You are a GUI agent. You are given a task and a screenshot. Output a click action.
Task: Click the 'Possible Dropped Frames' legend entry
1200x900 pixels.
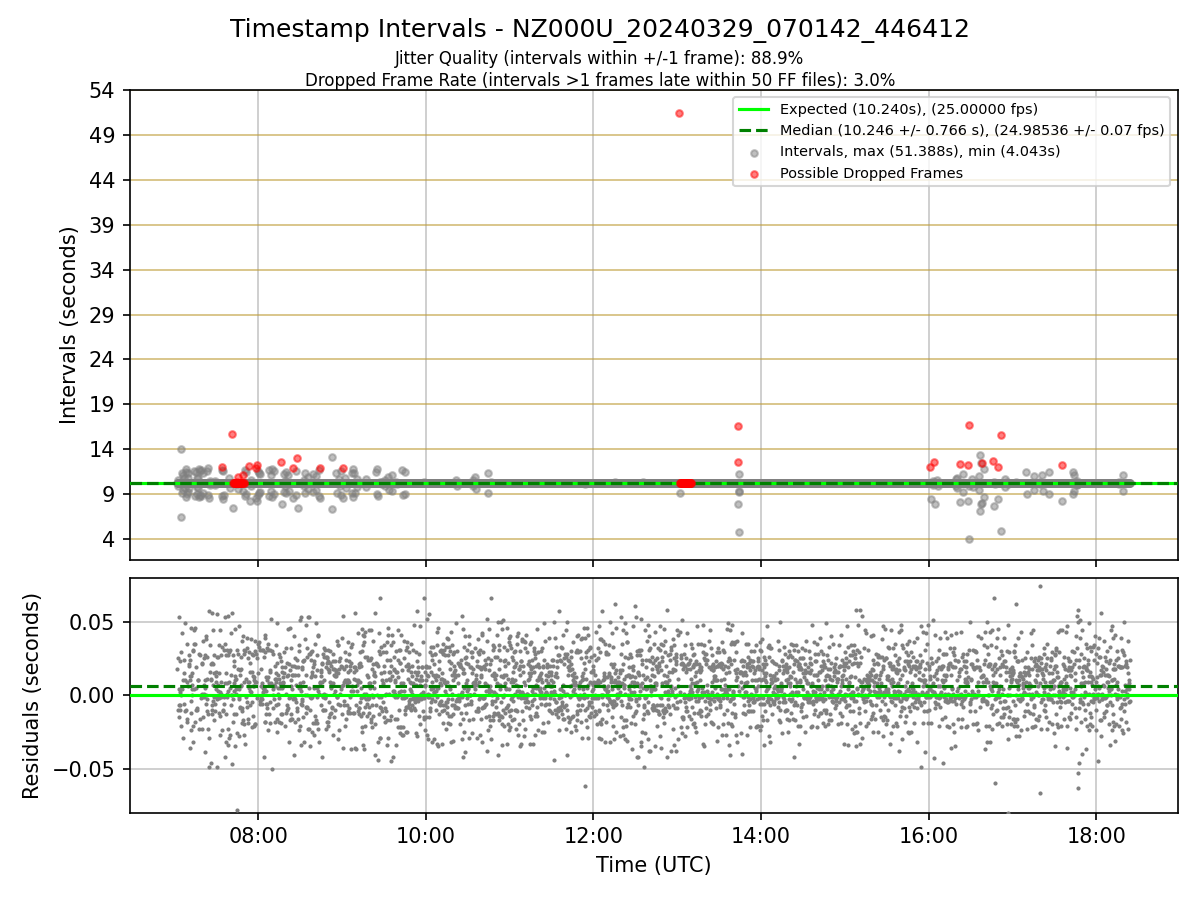(x=871, y=173)
